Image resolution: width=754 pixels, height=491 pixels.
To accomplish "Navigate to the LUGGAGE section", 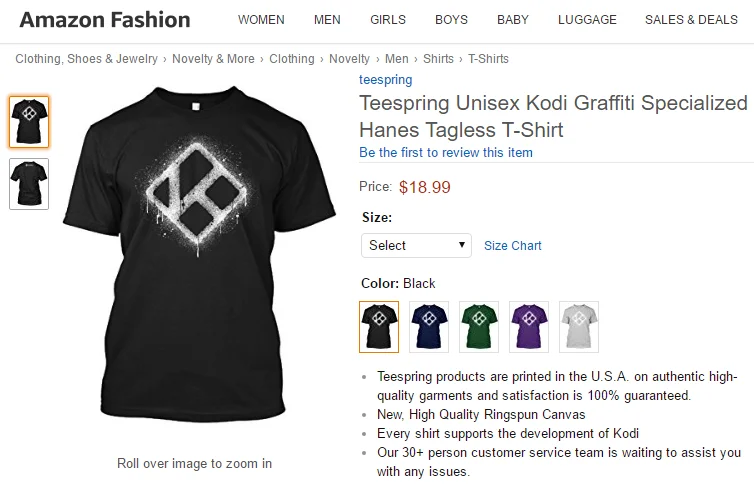I will [587, 20].
